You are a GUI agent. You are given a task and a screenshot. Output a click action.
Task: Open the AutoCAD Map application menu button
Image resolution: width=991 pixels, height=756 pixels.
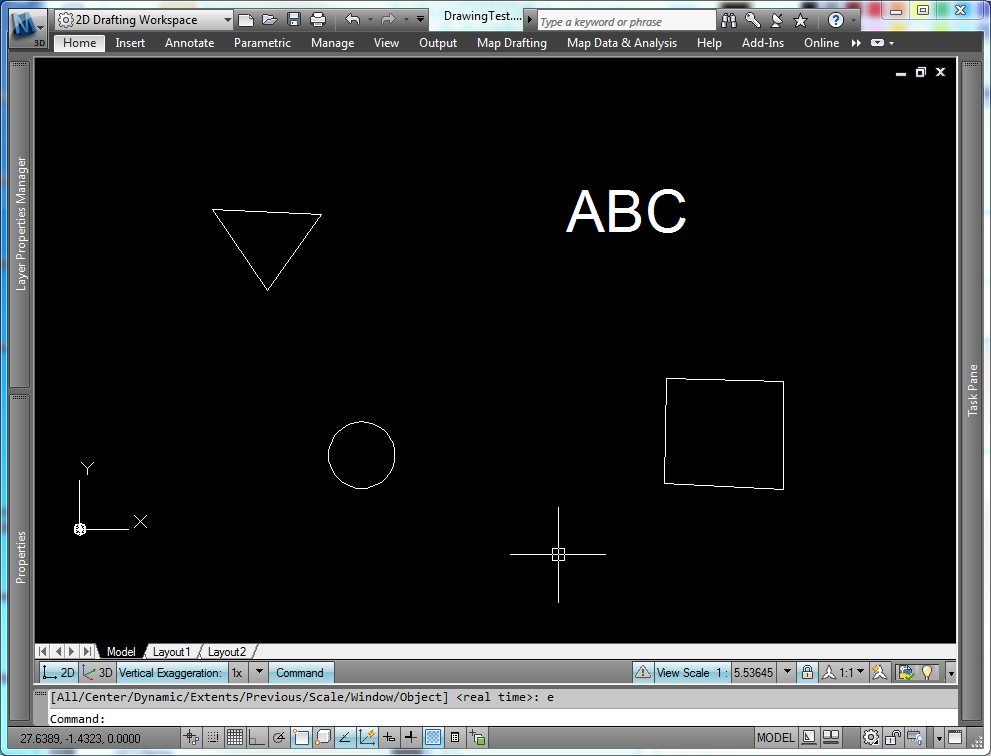point(28,28)
